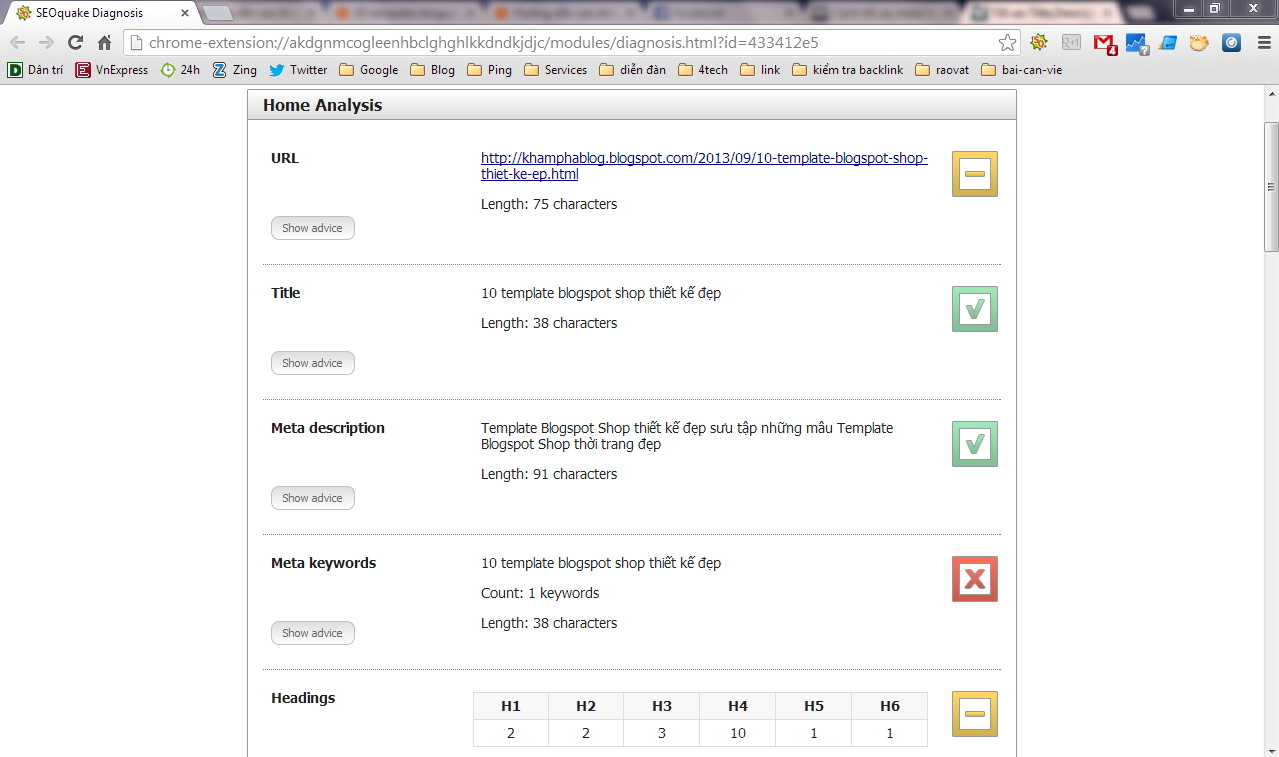Minimize the Chrome window
The height and width of the screenshot is (757, 1279).
pos(1188,8)
